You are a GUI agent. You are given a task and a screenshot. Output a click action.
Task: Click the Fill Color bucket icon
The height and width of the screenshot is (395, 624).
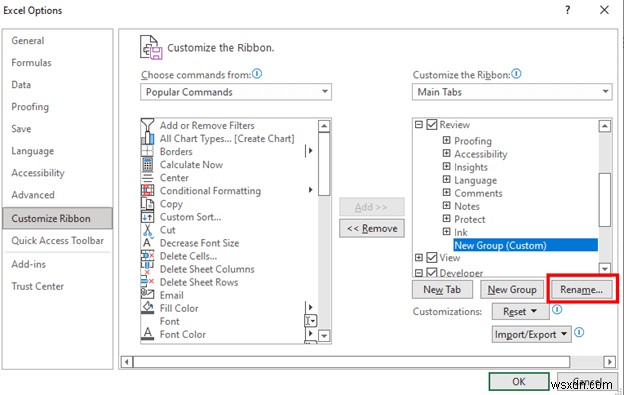(147, 308)
